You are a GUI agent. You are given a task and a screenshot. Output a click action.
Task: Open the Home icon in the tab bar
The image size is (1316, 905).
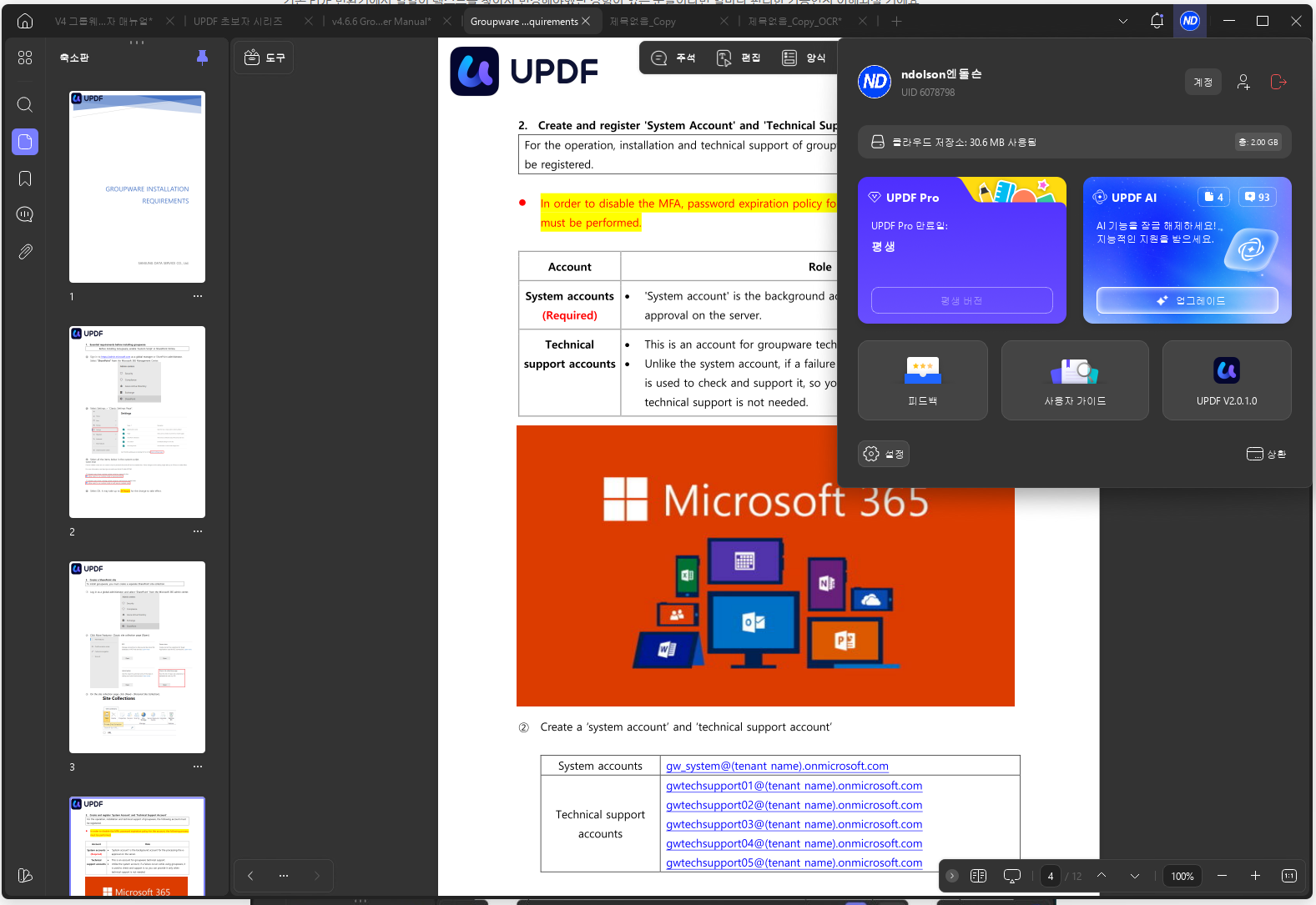coord(25,21)
